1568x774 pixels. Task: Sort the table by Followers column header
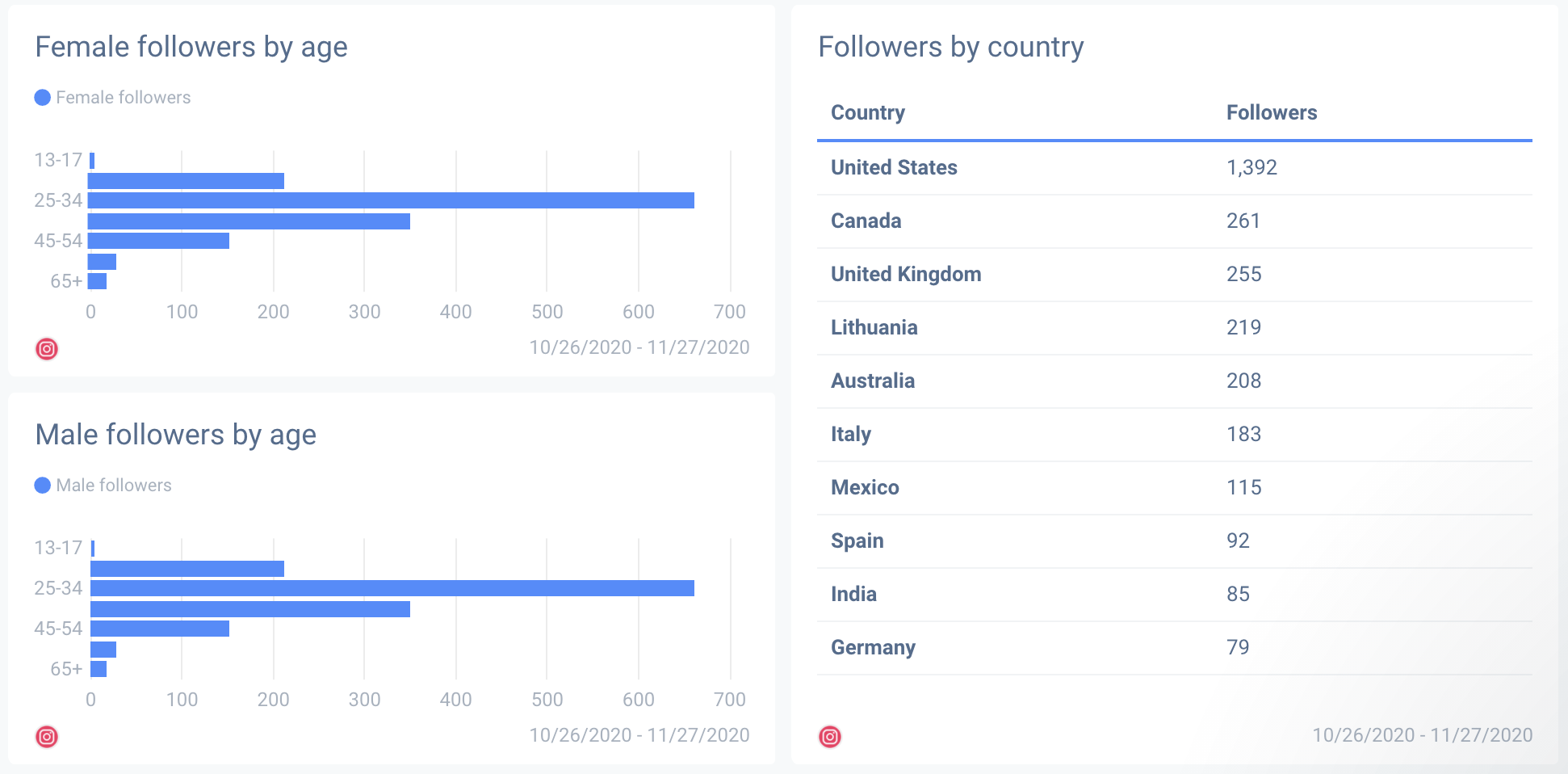pos(1272,112)
